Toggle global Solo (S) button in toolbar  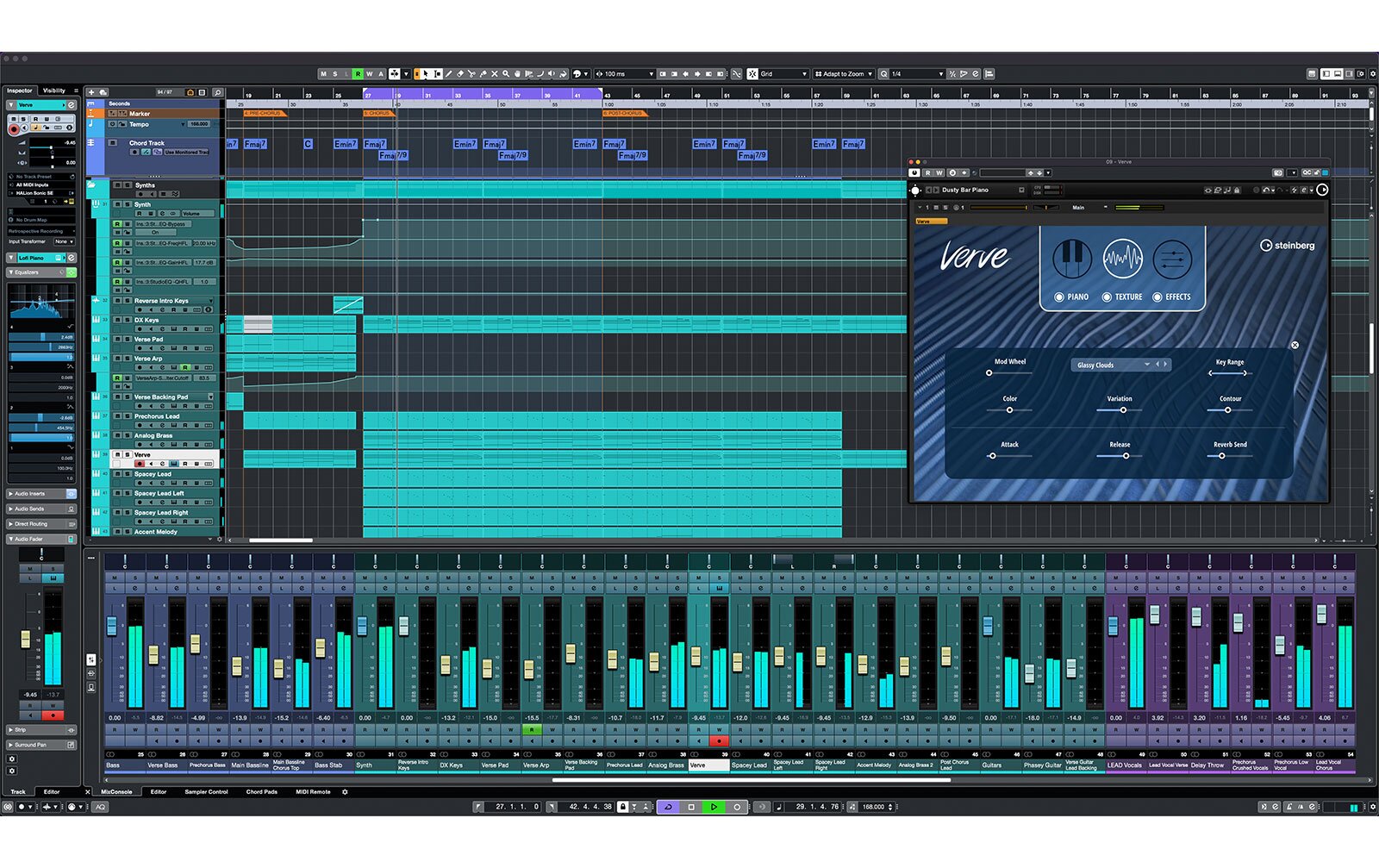coord(335,74)
